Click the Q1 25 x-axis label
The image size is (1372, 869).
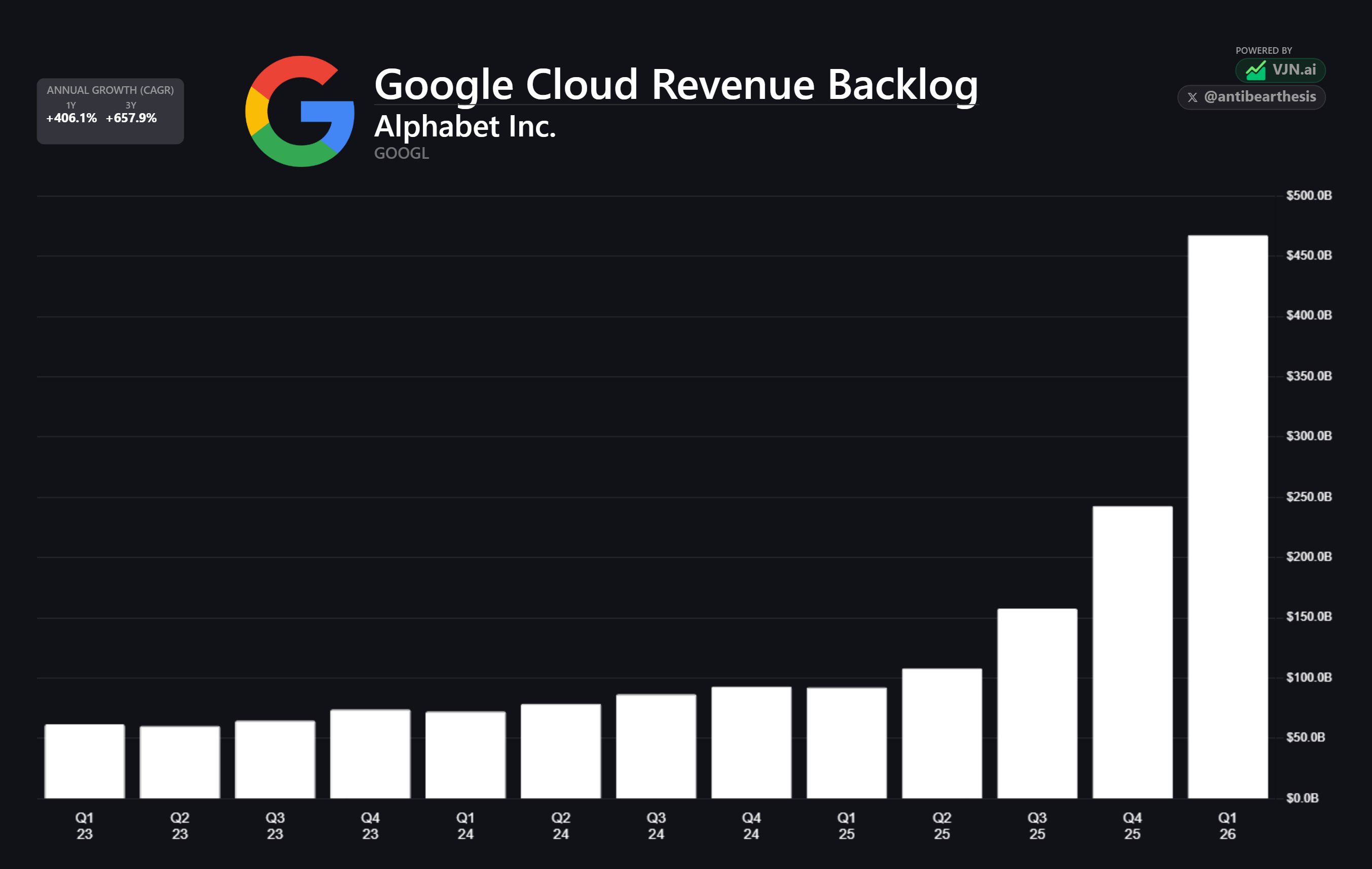point(847,826)
